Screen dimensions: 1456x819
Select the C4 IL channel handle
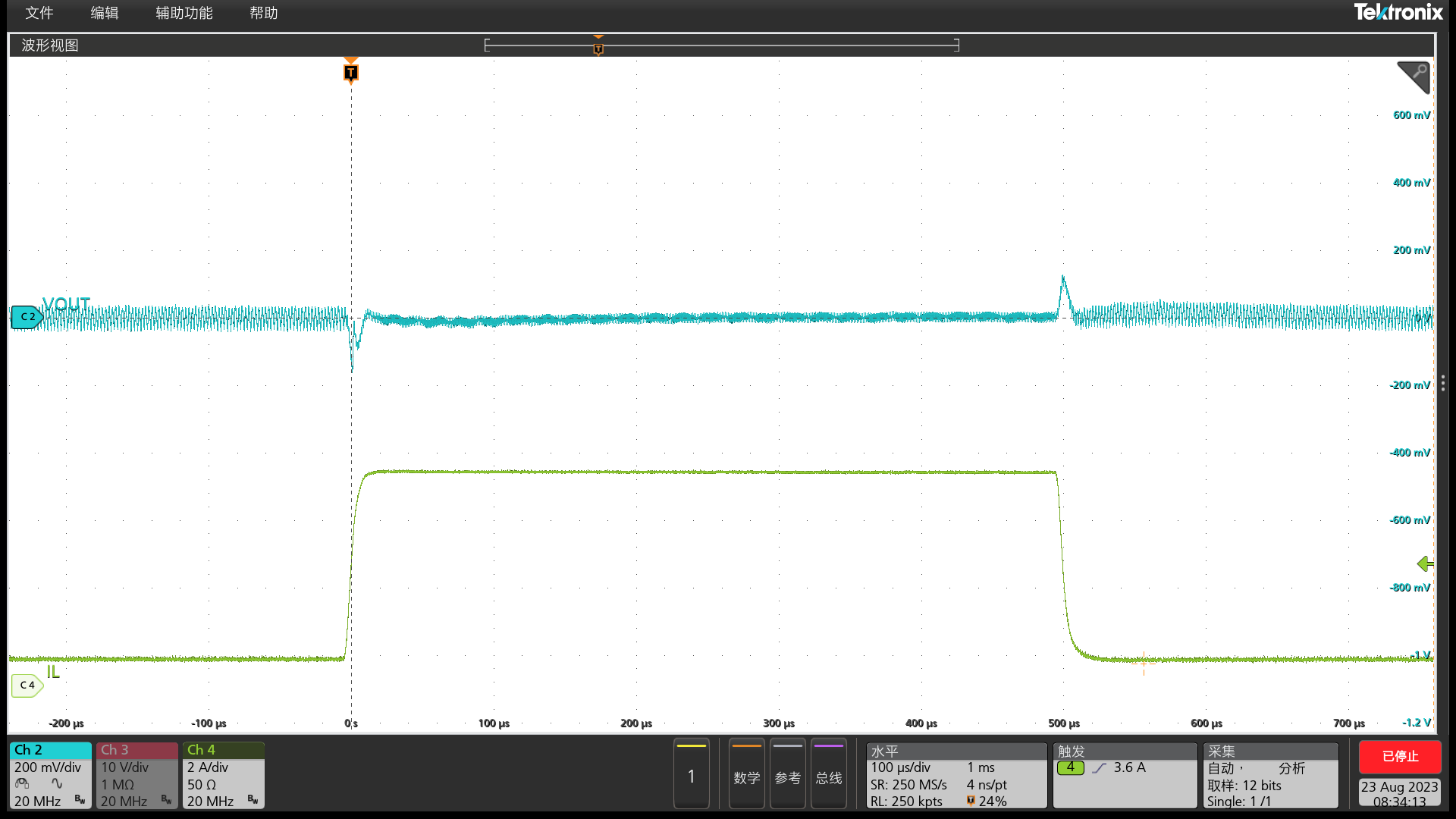tap(27, 685)
